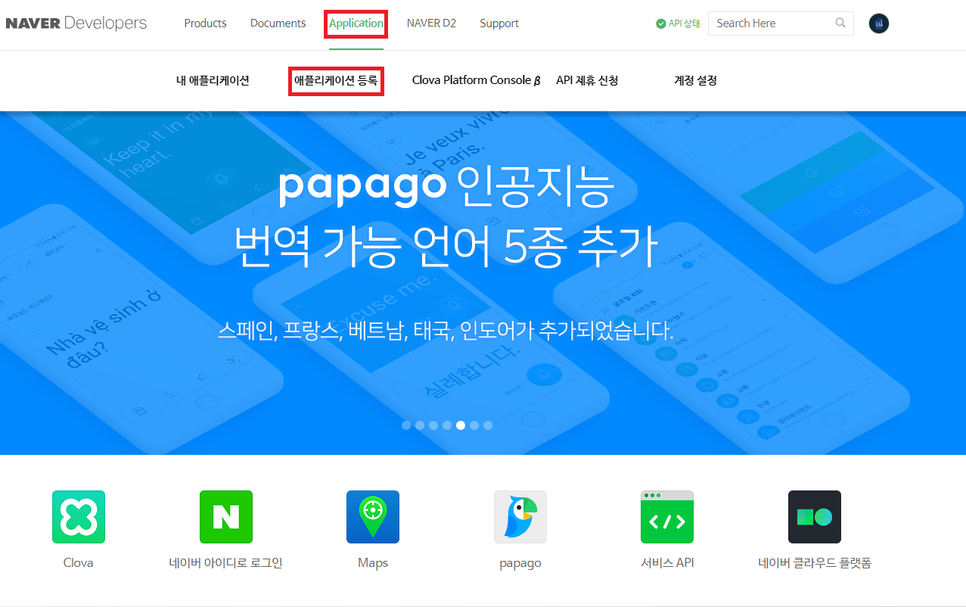The height and width of the screenshot is (607, 966).
Task: Click the Maps label text
Action: 373,563
